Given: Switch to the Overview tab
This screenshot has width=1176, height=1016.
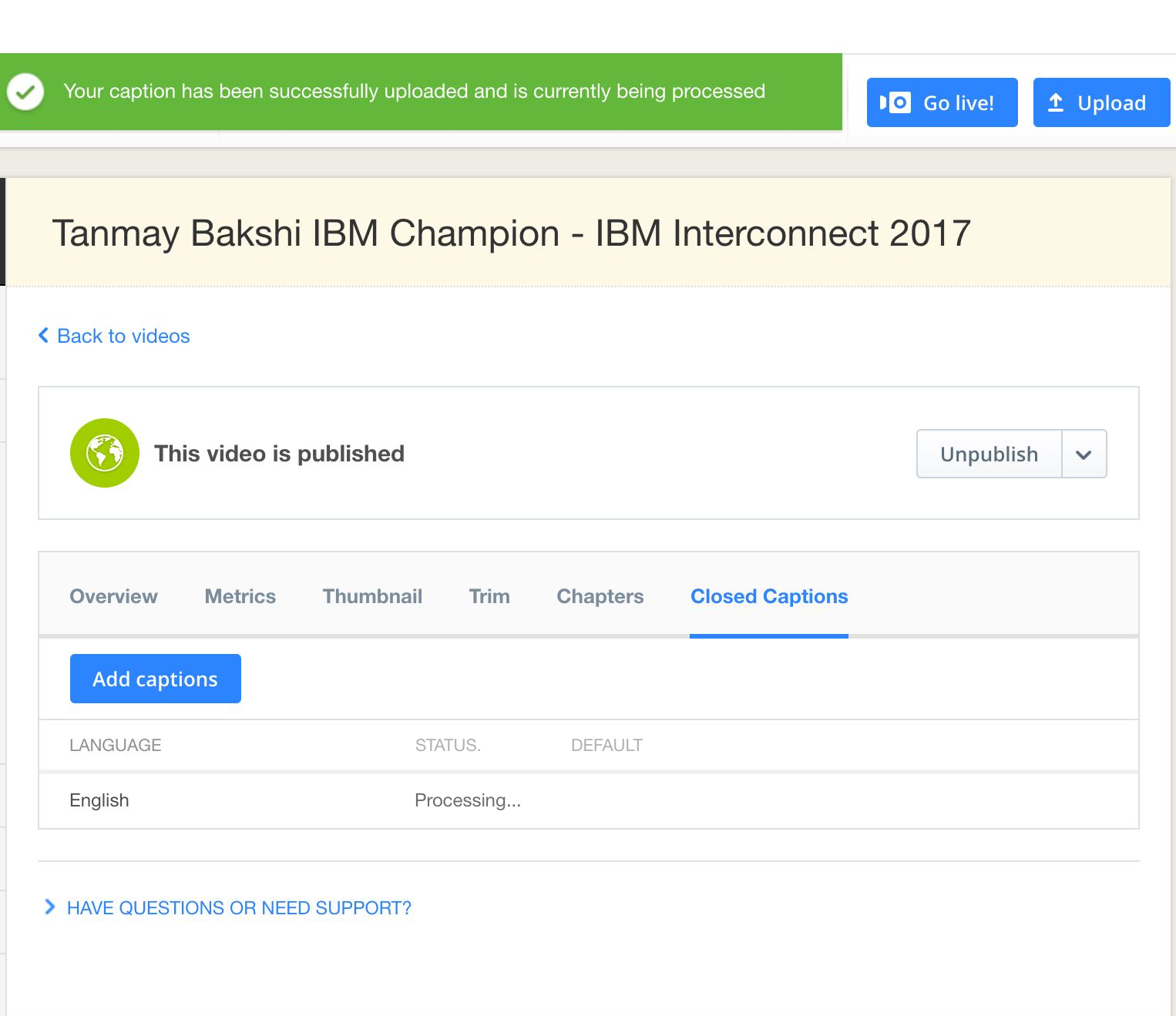Looking at the screenshot, I should [x=113, y=596].
